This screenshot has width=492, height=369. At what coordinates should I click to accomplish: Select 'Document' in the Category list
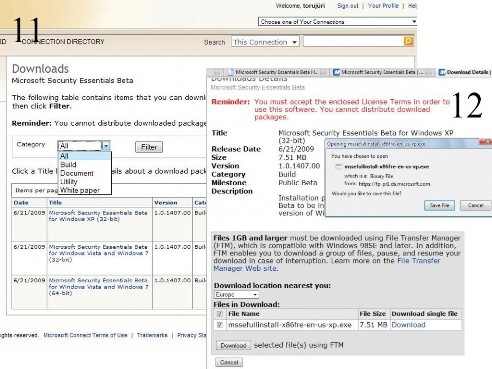click(85, 173)
